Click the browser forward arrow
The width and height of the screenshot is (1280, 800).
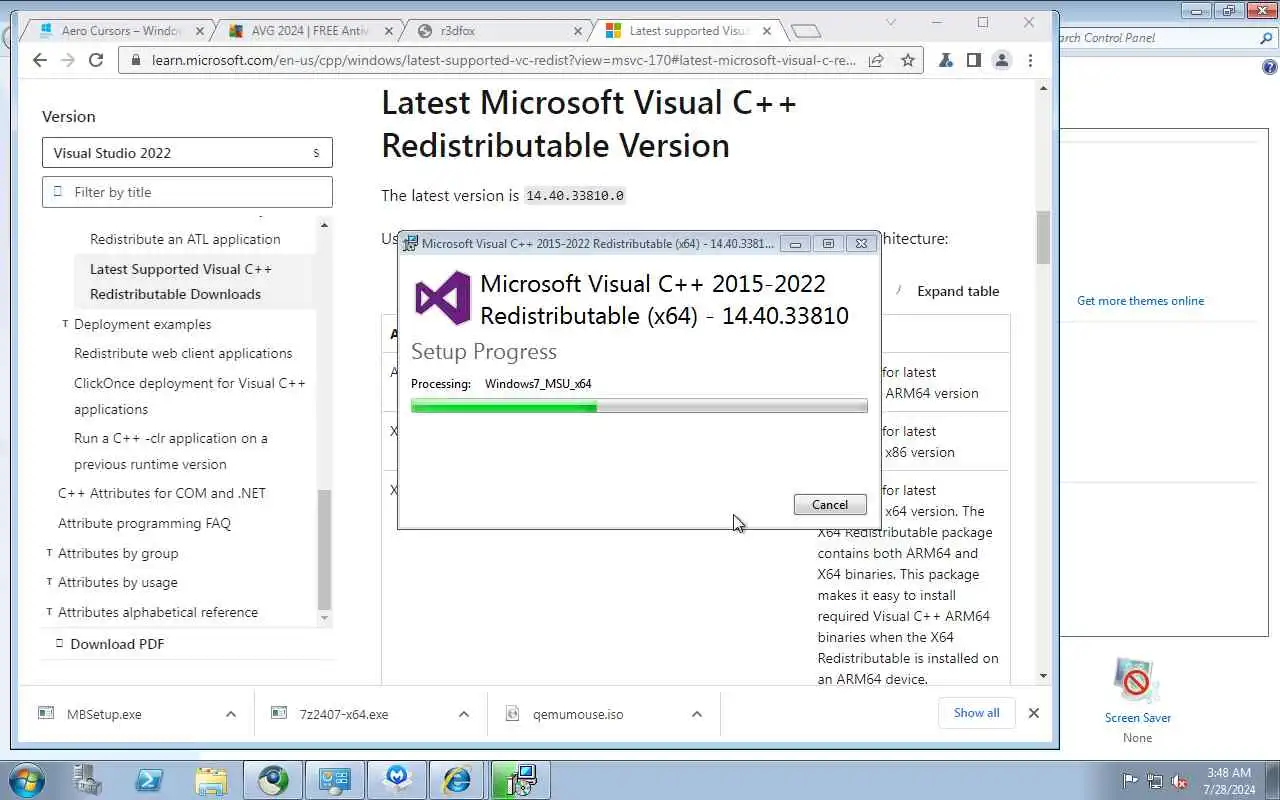tap(67, 60)
